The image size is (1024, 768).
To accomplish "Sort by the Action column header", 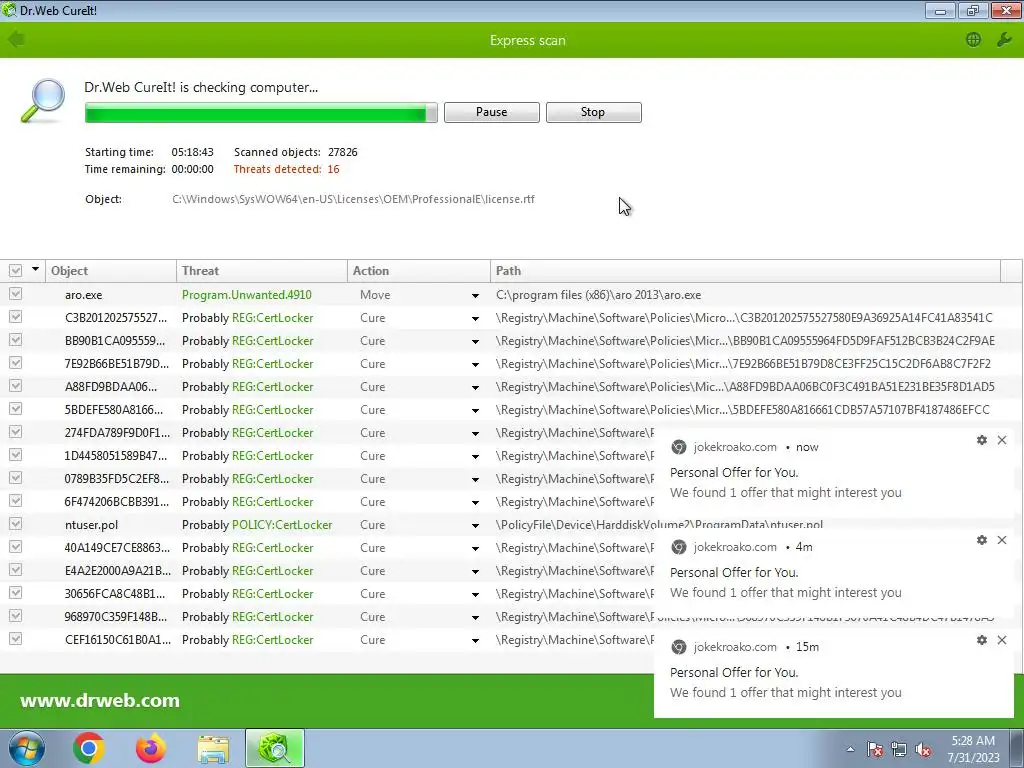I will pyautogui.click(x=419, y=270).
